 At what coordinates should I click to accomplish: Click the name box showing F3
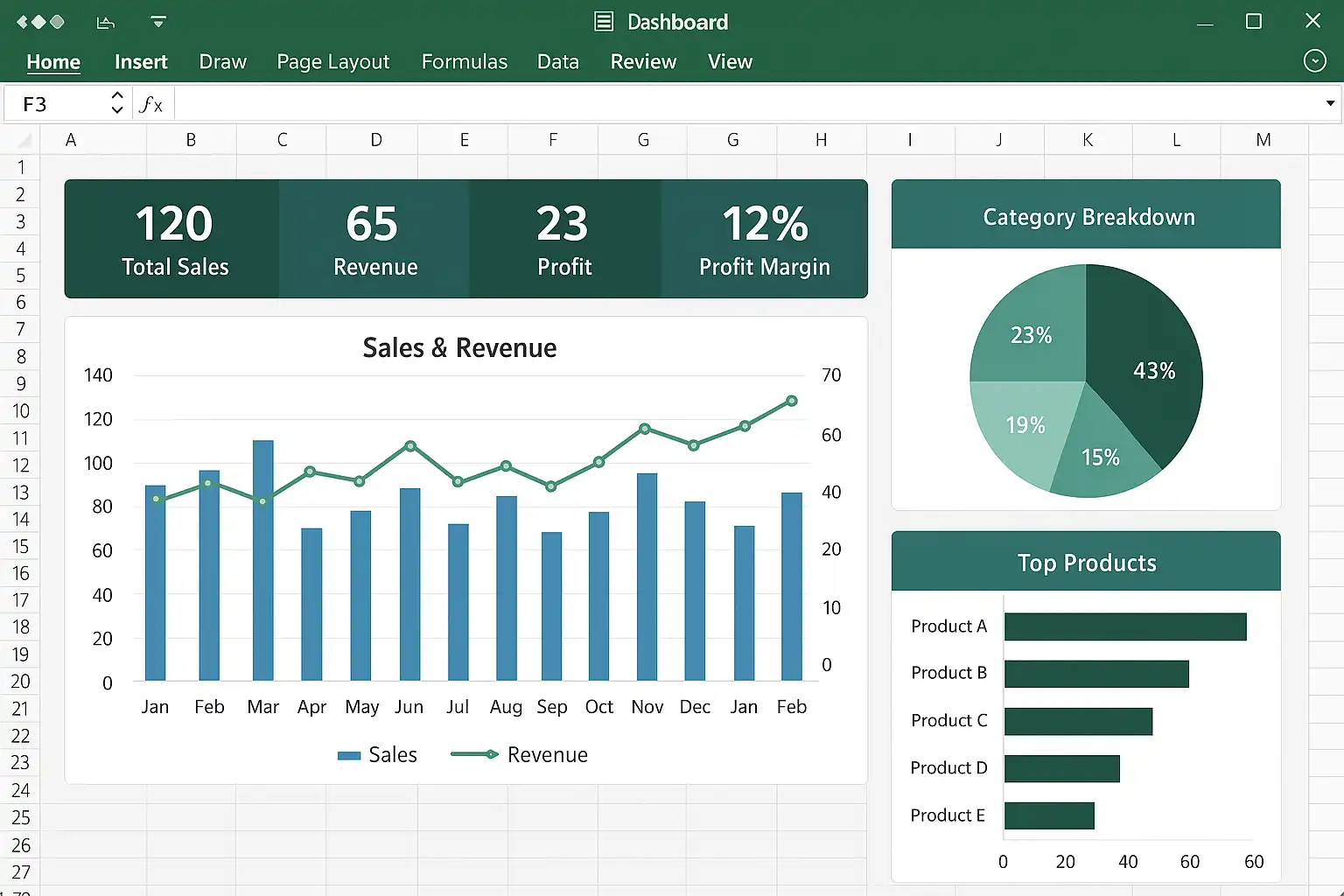[x=57, y=104]
